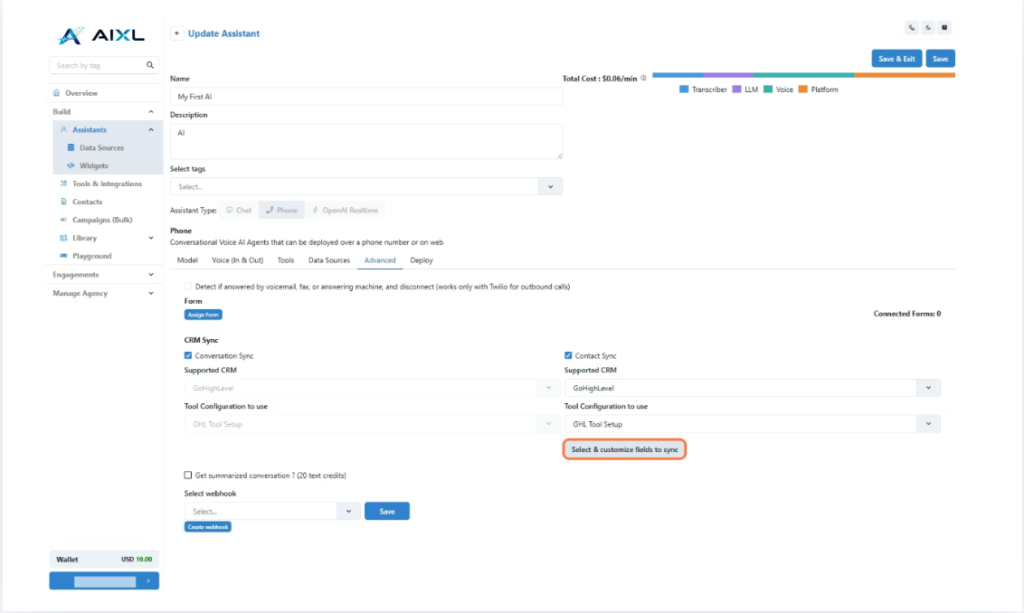Open Data Sources from the sidebar
This screenshot has height=613, width=1024.
coord(101,148)
